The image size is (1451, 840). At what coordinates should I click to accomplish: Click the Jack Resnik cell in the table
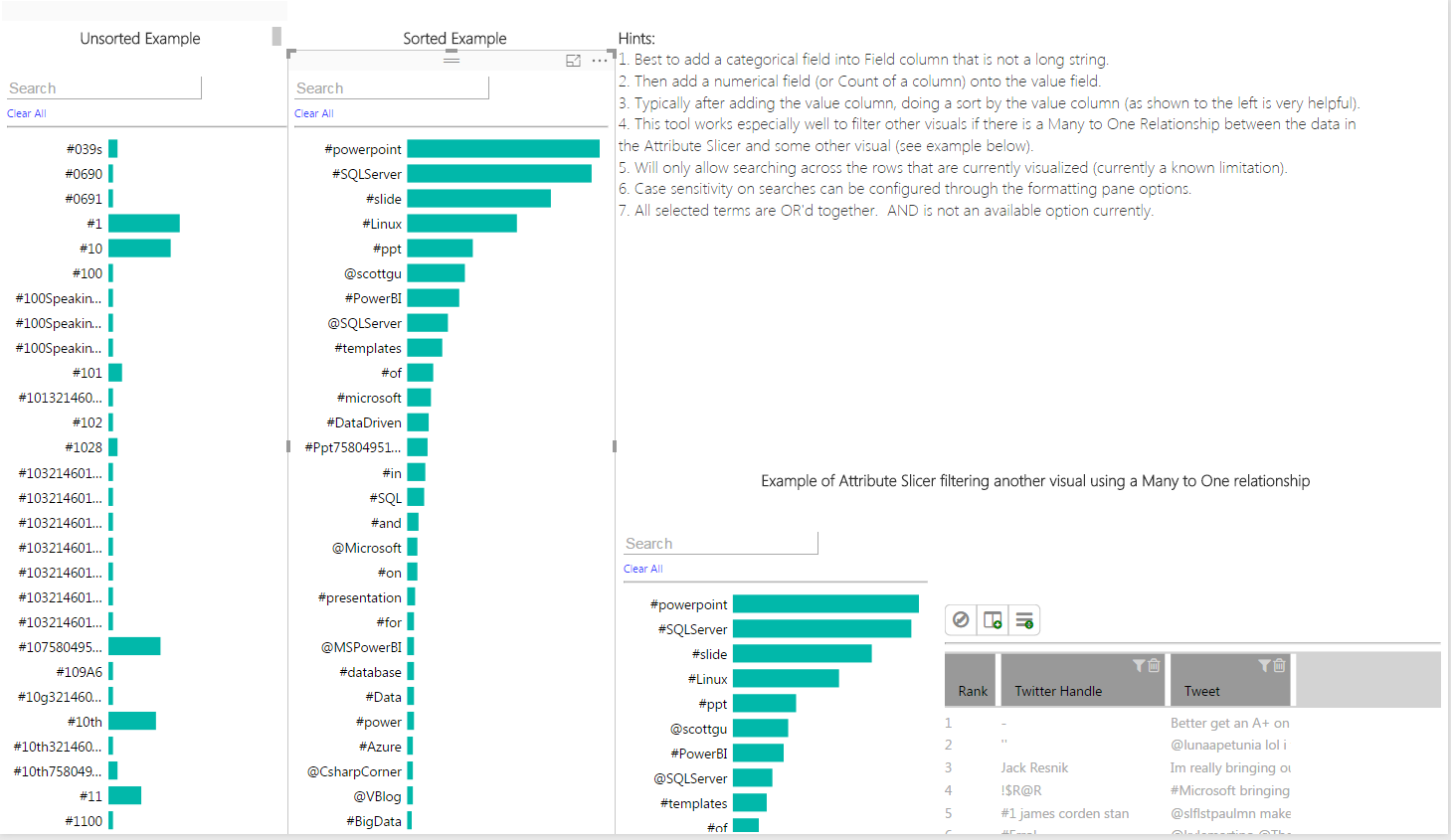(x=1034, y=767)
